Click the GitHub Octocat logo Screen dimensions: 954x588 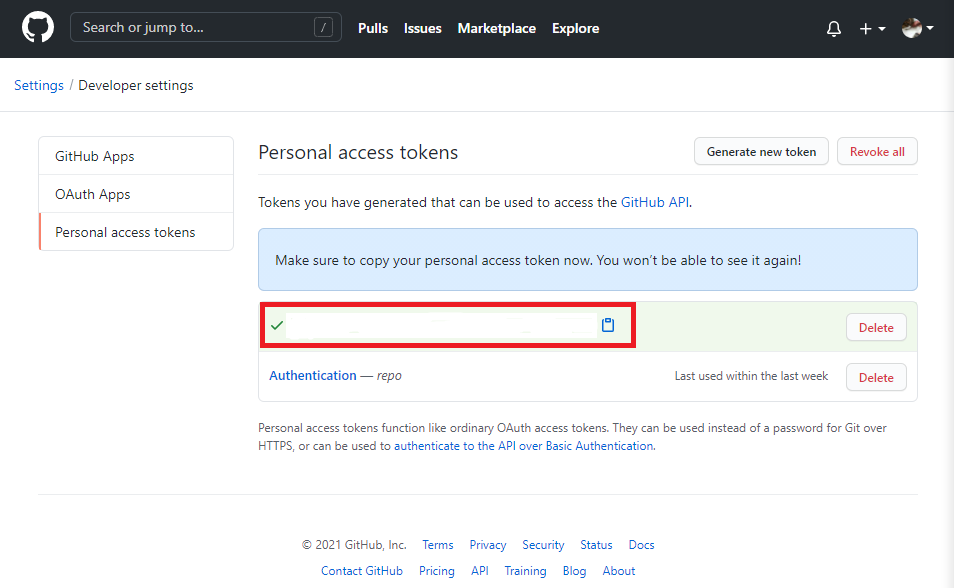[x=38, y=28]
